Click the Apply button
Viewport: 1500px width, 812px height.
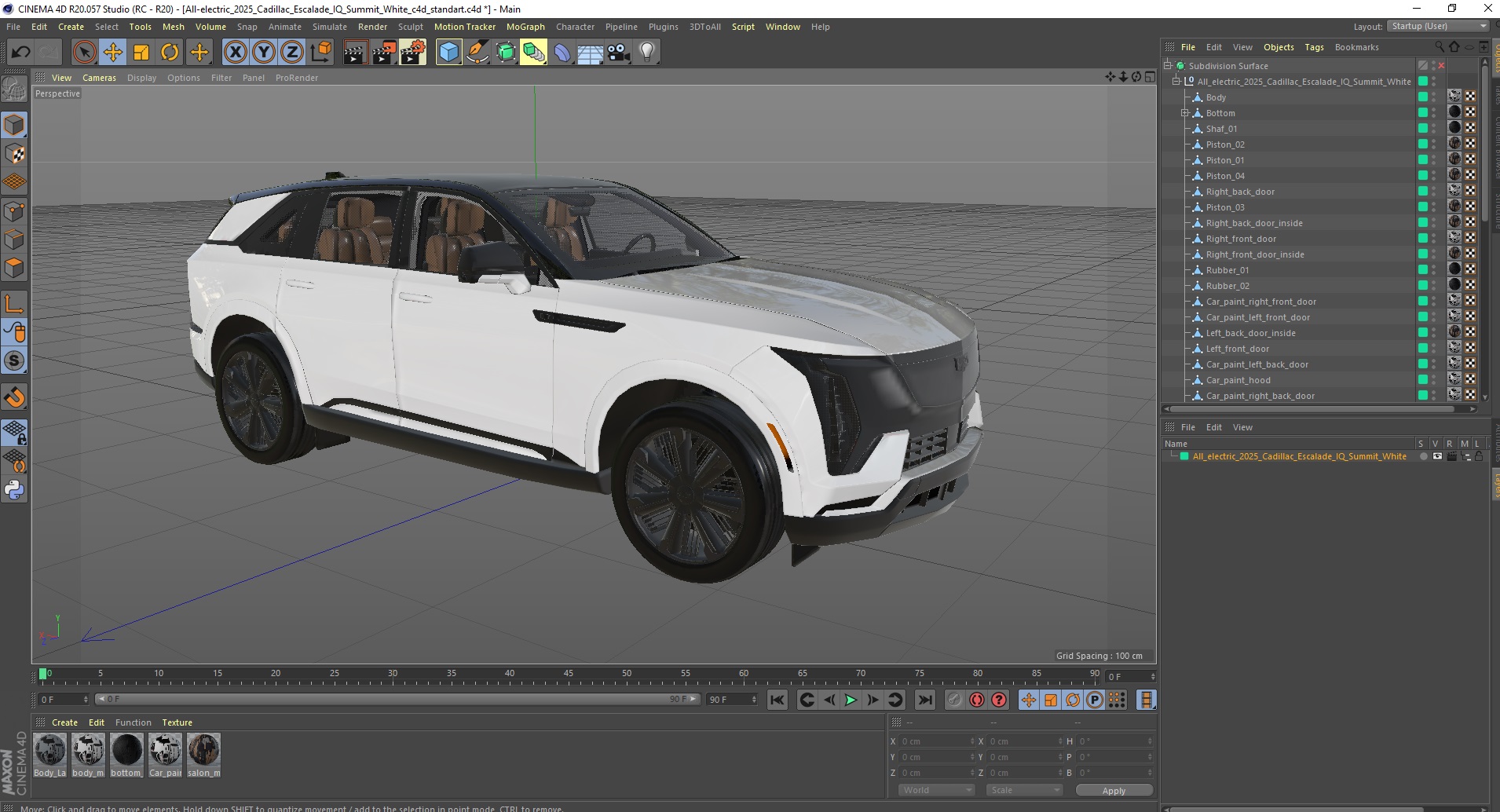(x=1114, y=790)
